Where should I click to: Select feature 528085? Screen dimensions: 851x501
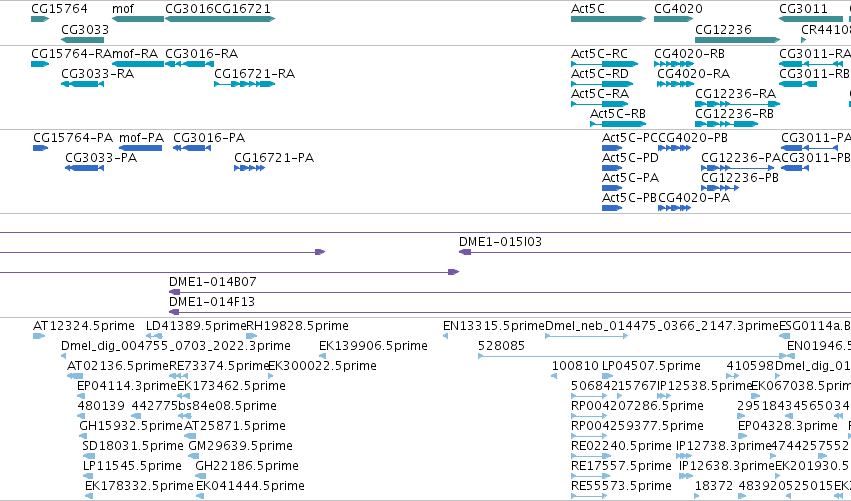click(501, 346)
